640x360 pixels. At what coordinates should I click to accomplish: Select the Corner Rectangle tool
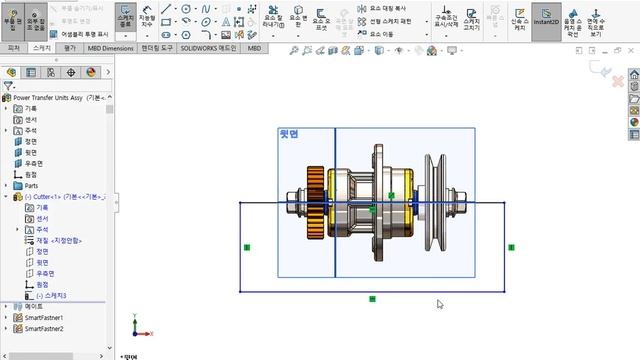tap(166, 22)
